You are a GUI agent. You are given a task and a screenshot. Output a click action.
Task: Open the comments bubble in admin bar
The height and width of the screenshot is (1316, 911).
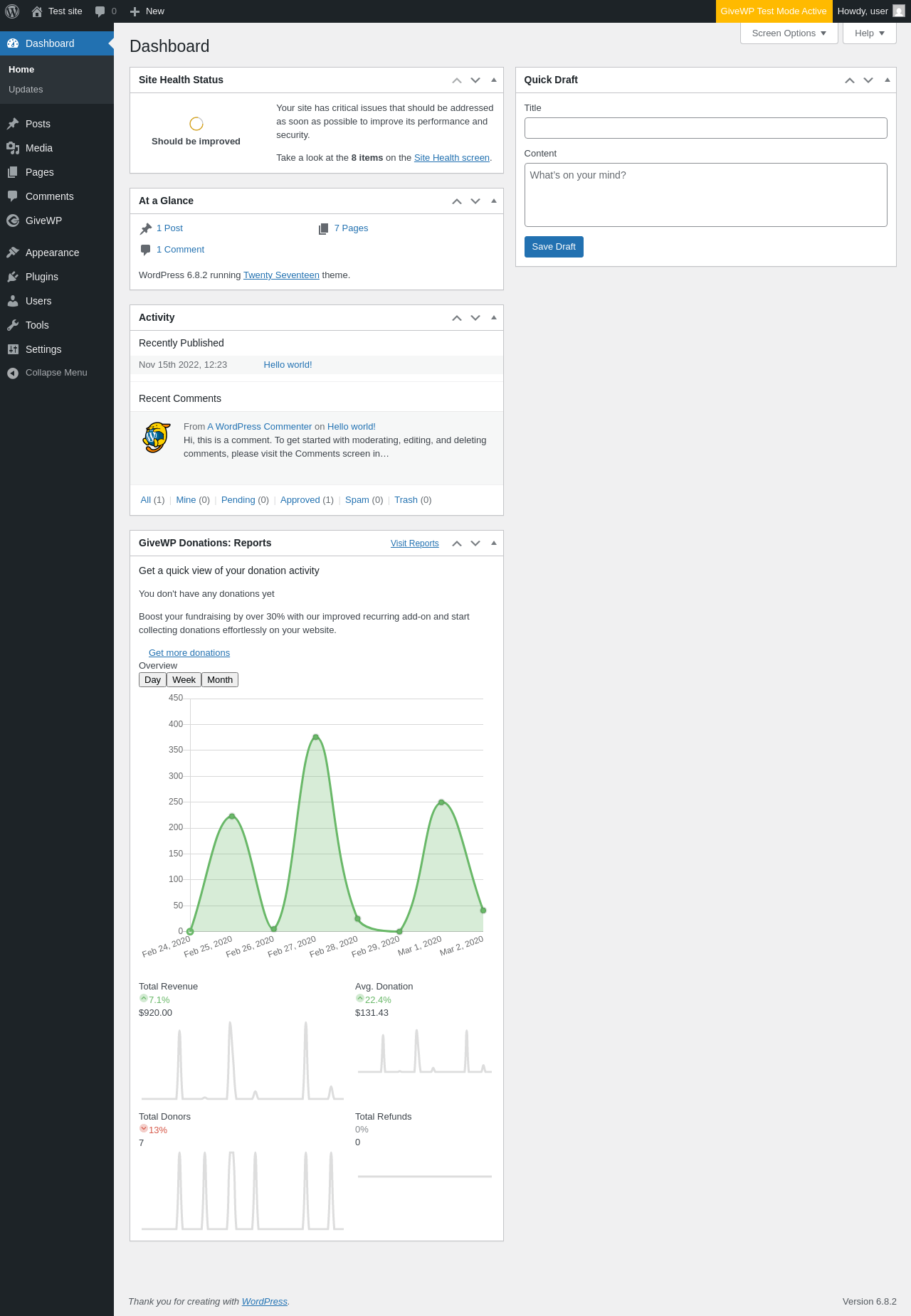105,11
